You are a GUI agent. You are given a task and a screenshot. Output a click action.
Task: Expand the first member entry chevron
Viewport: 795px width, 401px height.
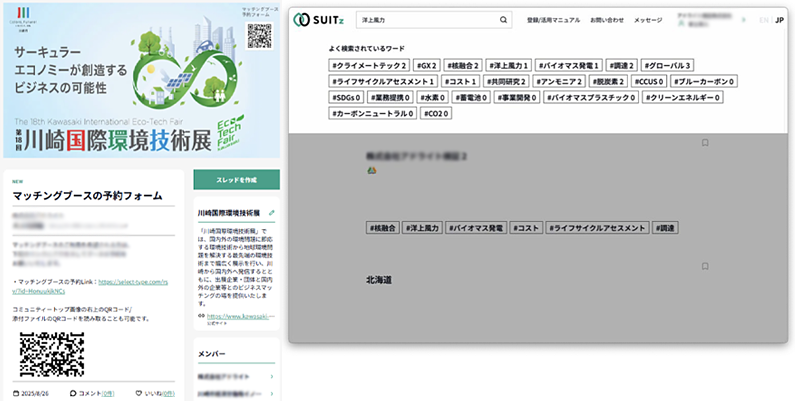[x=272, y=377]
